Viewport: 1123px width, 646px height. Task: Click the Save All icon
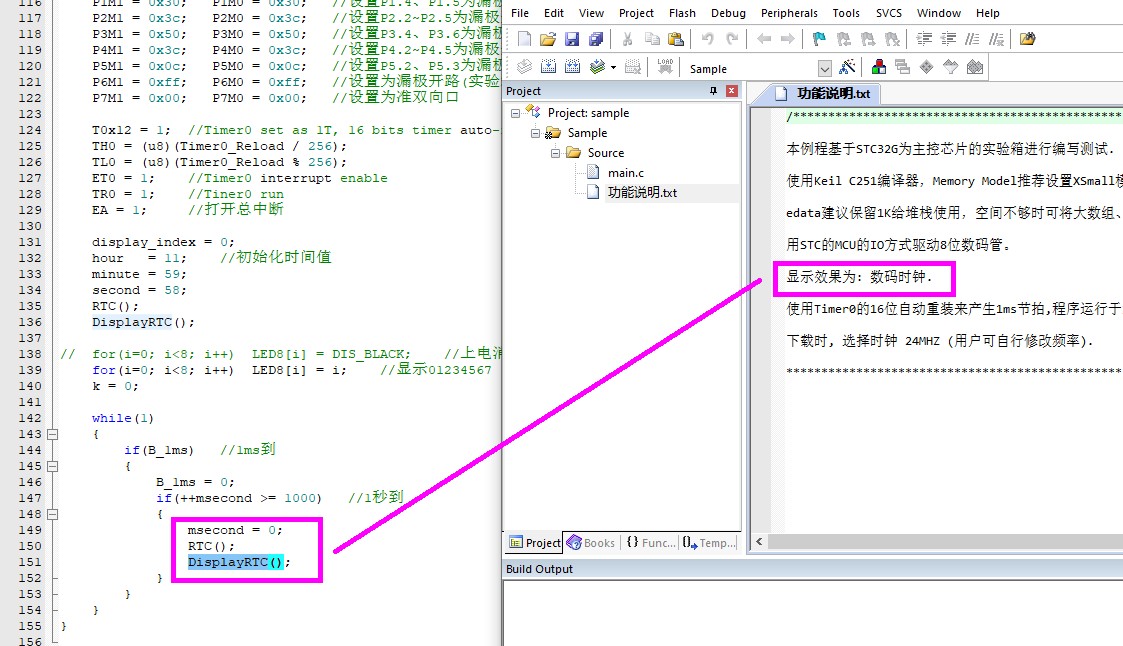click(x=595, y=40)
